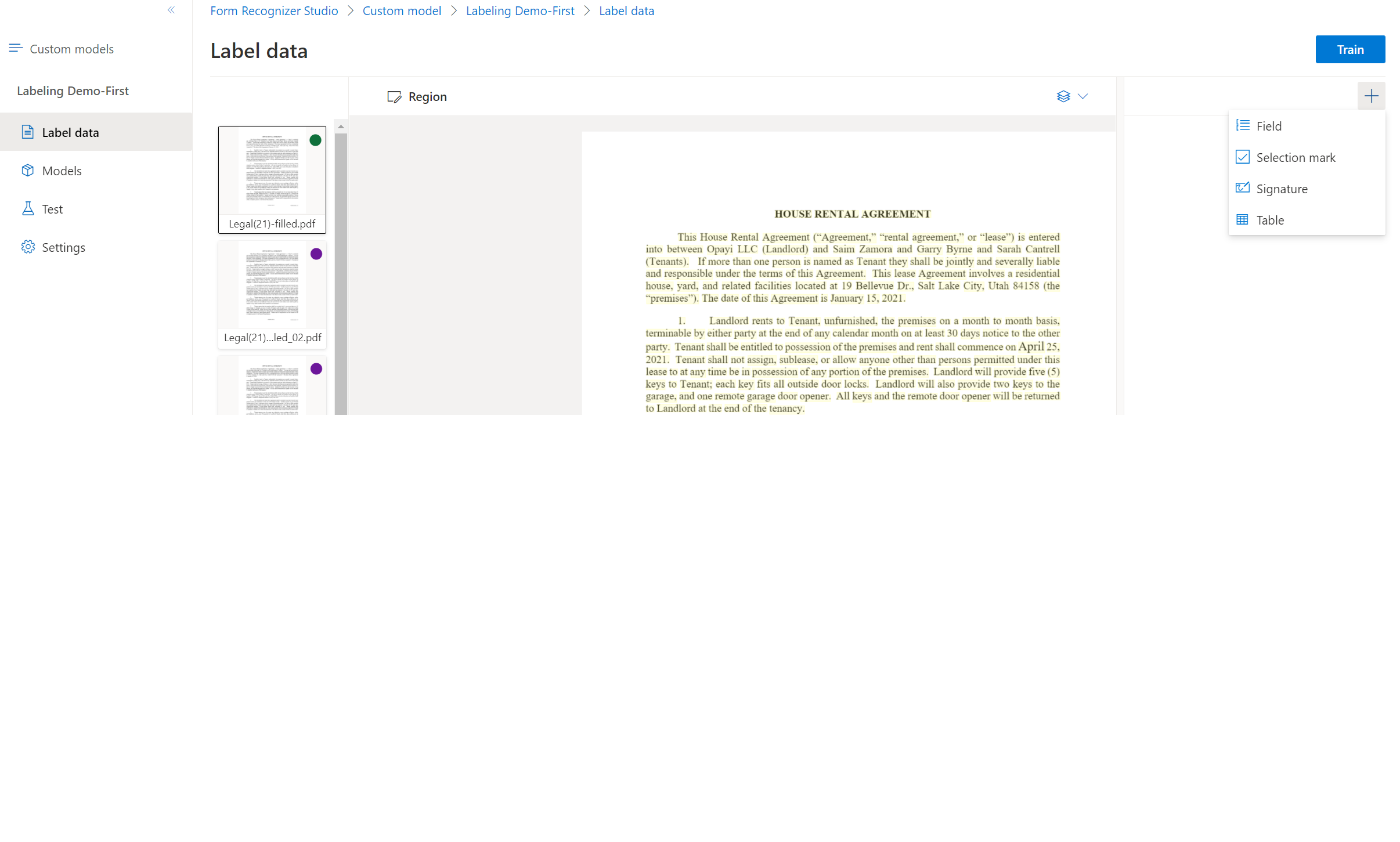
Task: Select Legal(21)-filled.pdf thumbnail
Action: pos(273,179)
